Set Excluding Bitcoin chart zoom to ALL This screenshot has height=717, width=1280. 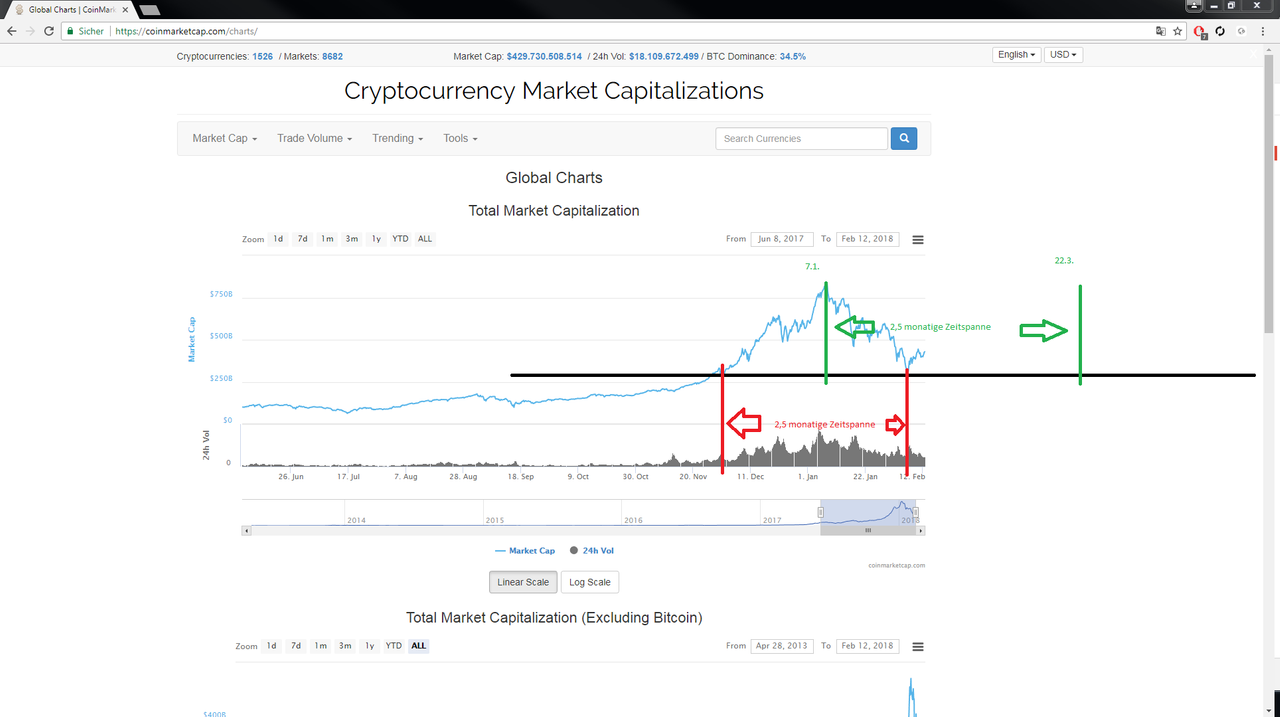pos(419,646)
